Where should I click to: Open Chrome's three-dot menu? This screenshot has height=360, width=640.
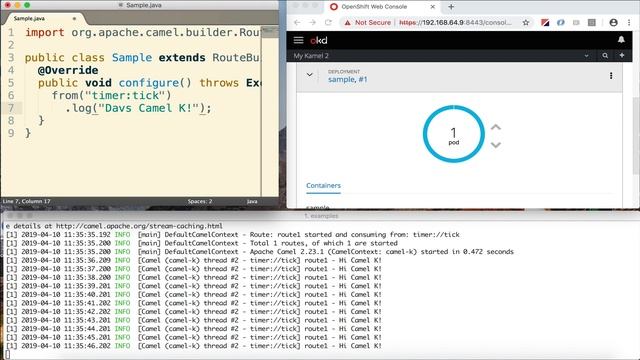coord(629,22)
